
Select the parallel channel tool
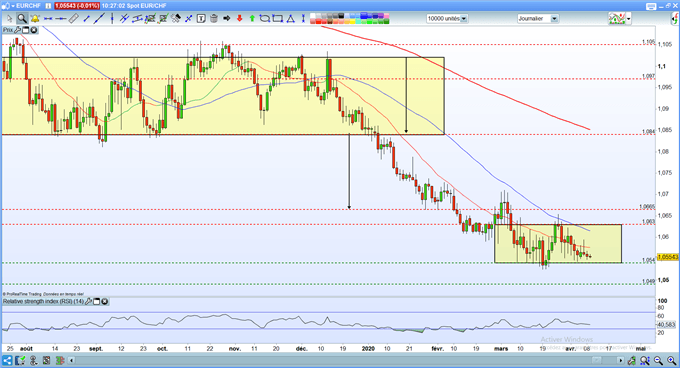click(x=137, y=19)
